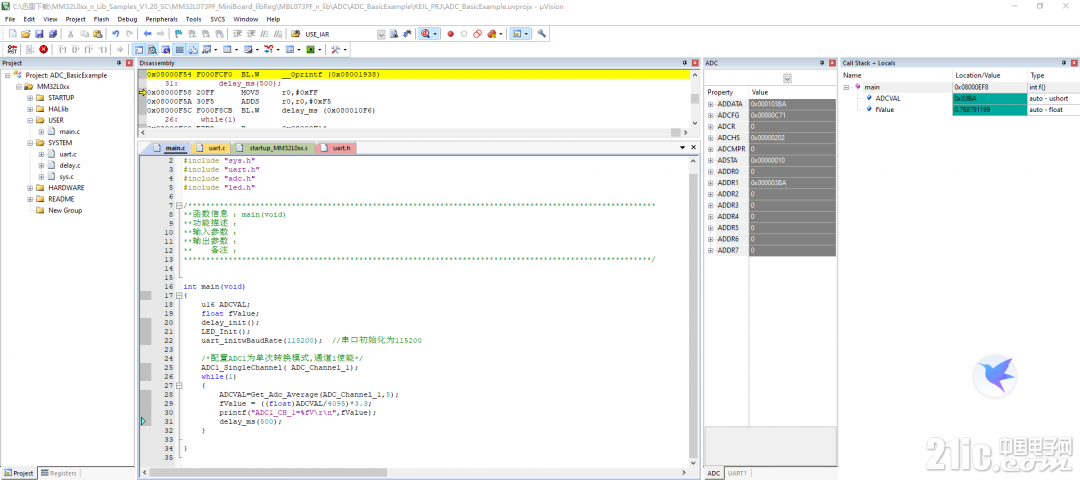Image resolution: width=1080 pixels, height=480 pixels.
Task: Close the Call Stack + Locals panel
Action: (1074, 63)
